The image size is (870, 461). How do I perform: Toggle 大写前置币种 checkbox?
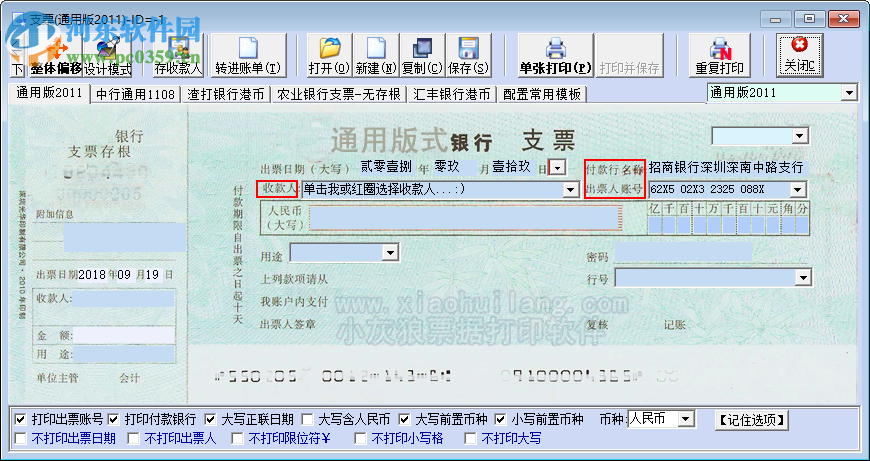tap(404, 419)
